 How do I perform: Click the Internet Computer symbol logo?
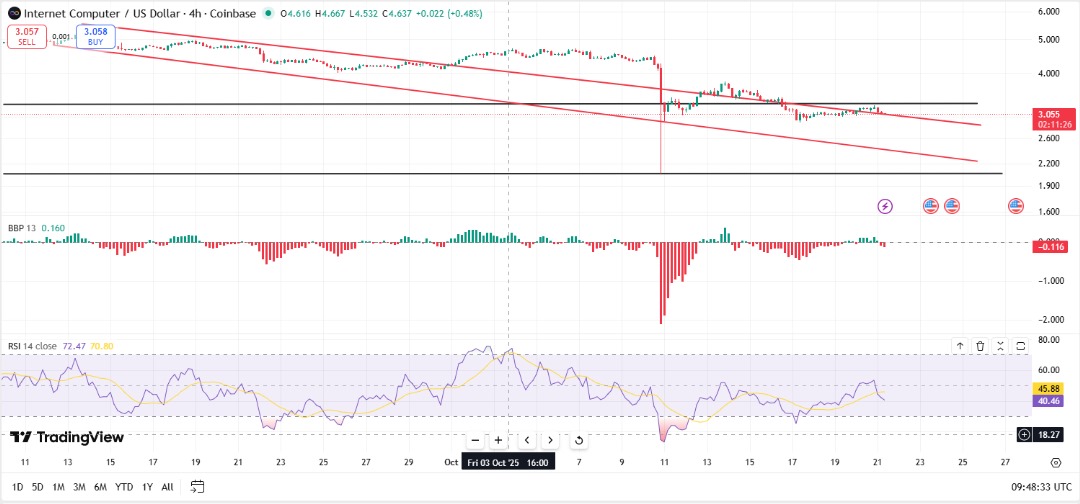(x=14, y=14)
